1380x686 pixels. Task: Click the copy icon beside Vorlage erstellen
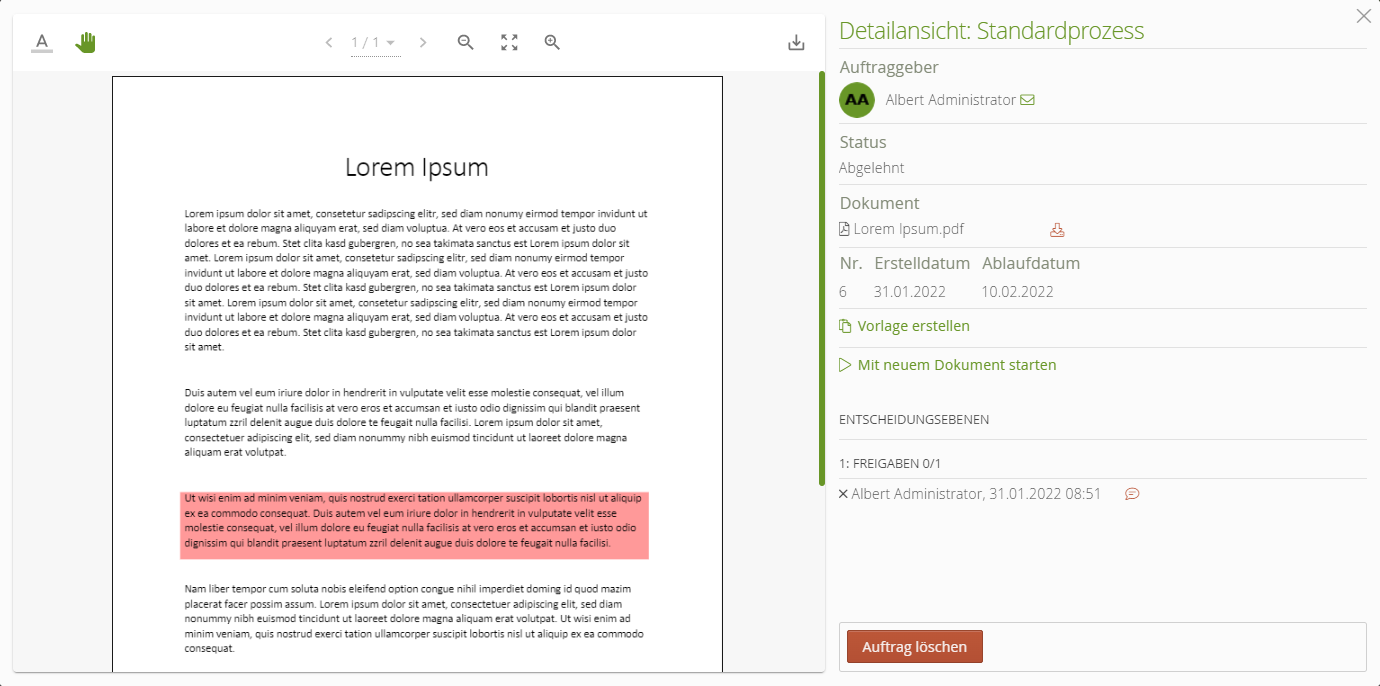843,325
